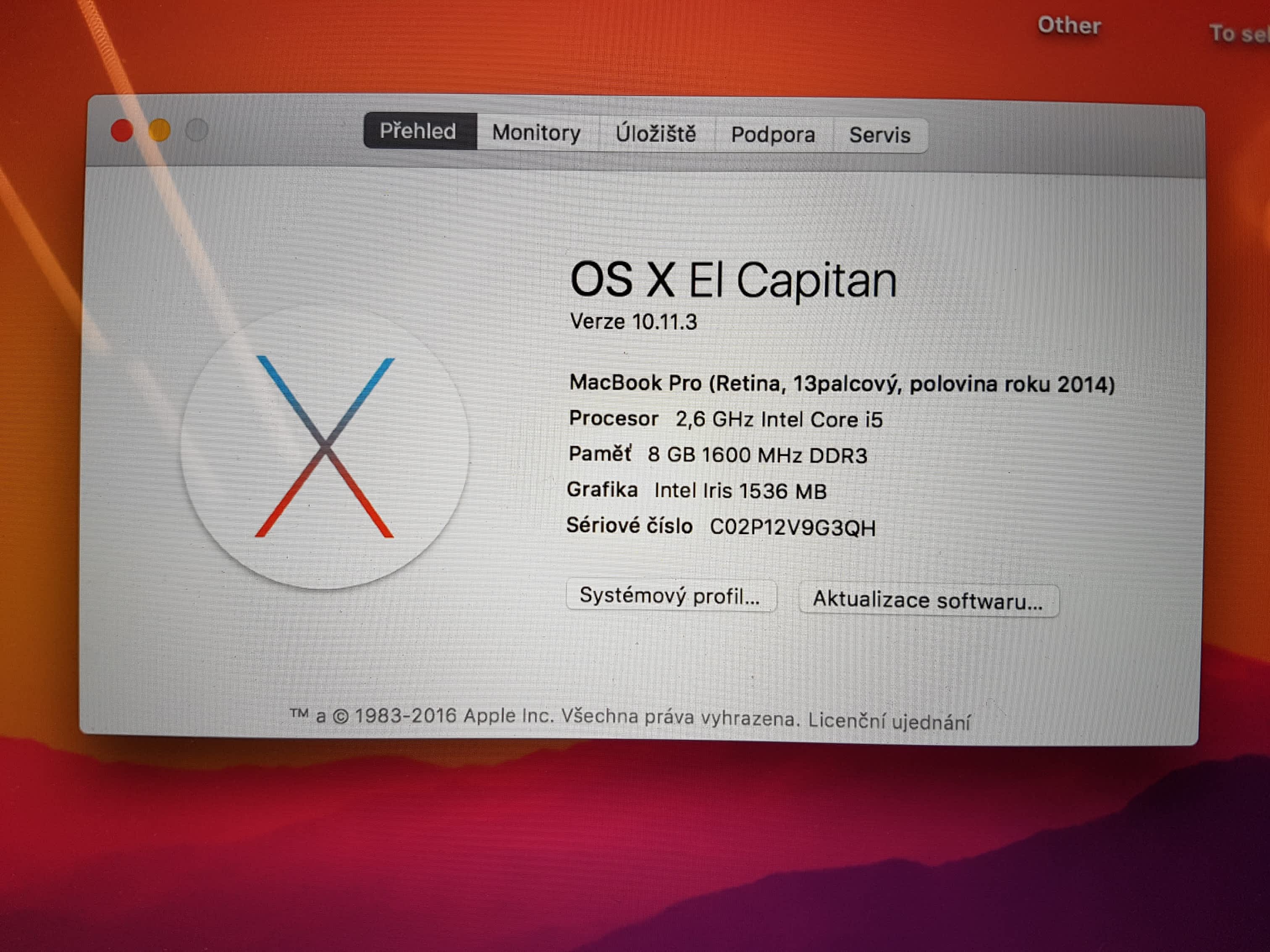This screenshot has width=1270, height=952.
Task: Click the Procesor 2,6 GHz line
Action: coord(725,419)
